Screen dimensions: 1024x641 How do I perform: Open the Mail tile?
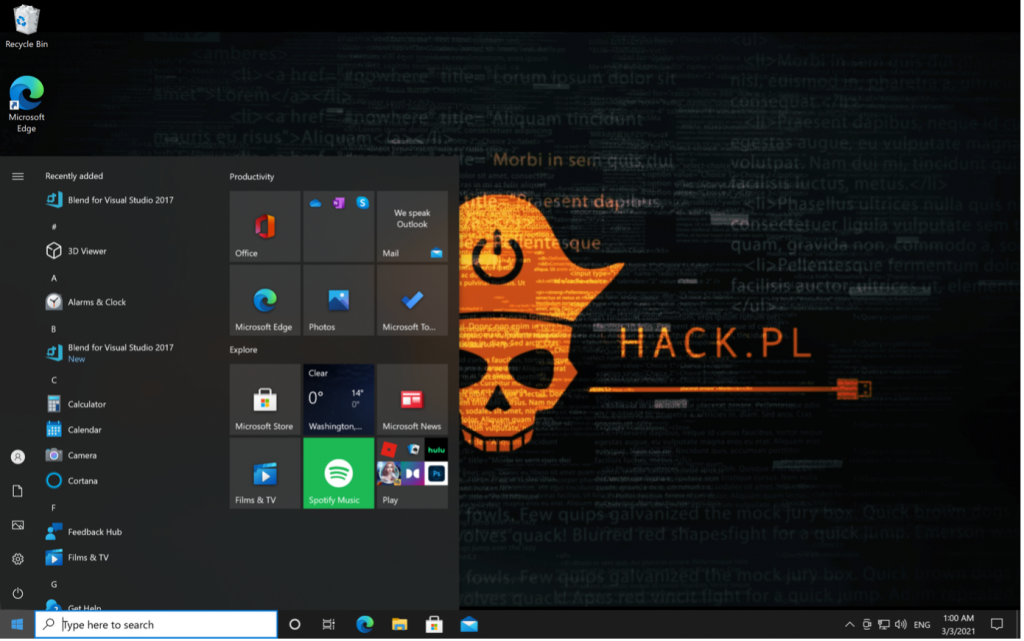click(x=412, y=226)
